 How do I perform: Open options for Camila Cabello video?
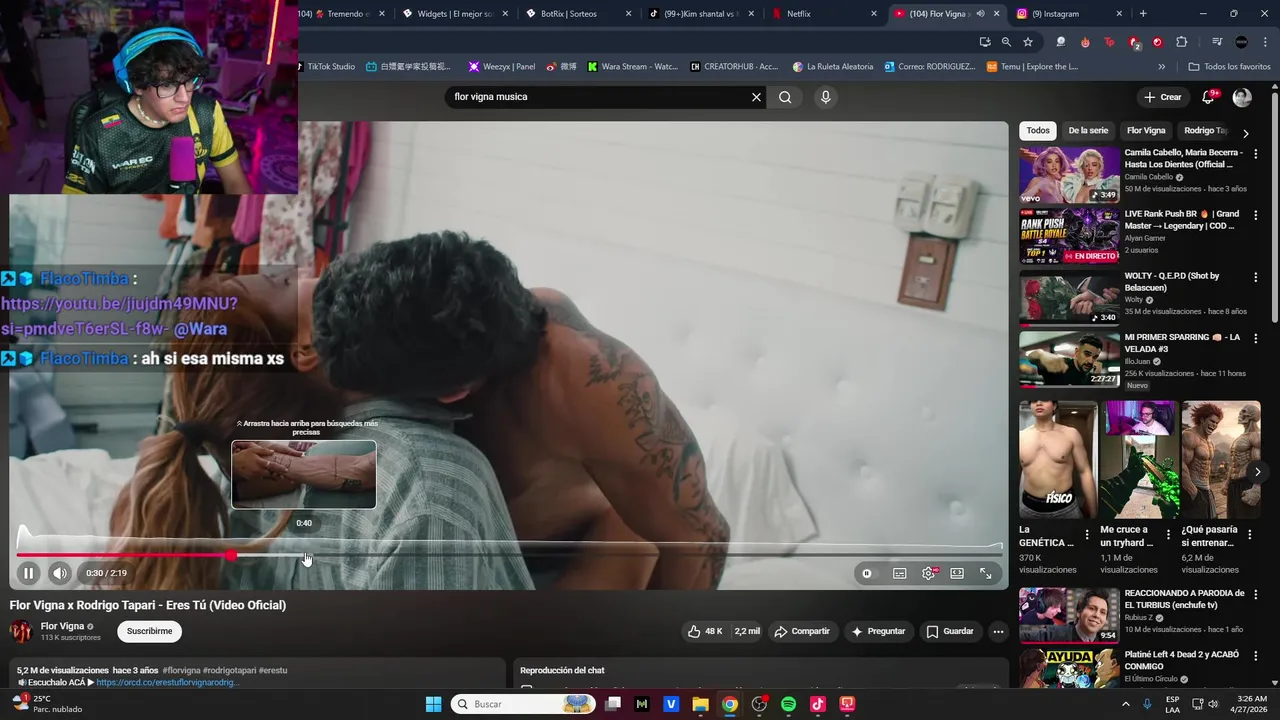point(1256,154)
